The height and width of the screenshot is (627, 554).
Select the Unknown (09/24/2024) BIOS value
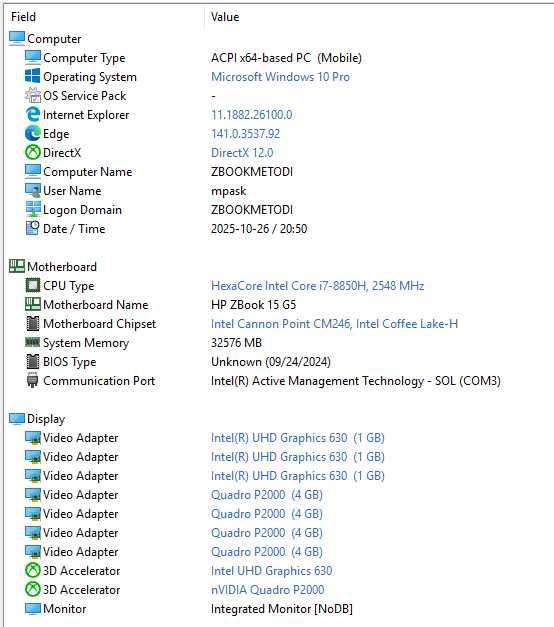(x=271, y=362)
